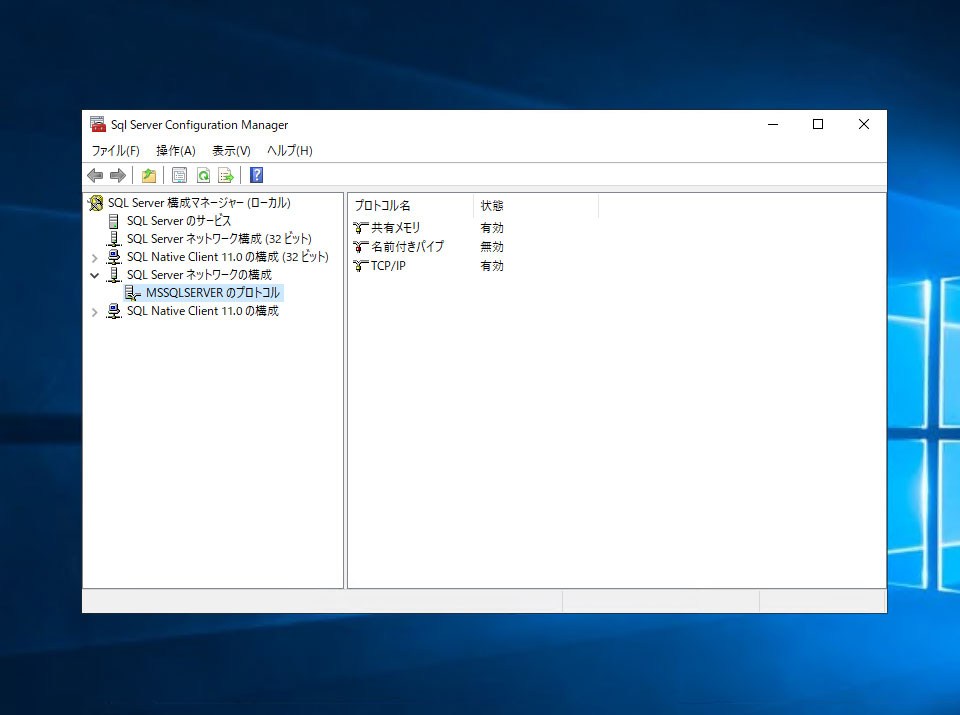The image size is (960, 715).
Task: Click 無効 status of 名前付きパイプ
Action: 492,247
